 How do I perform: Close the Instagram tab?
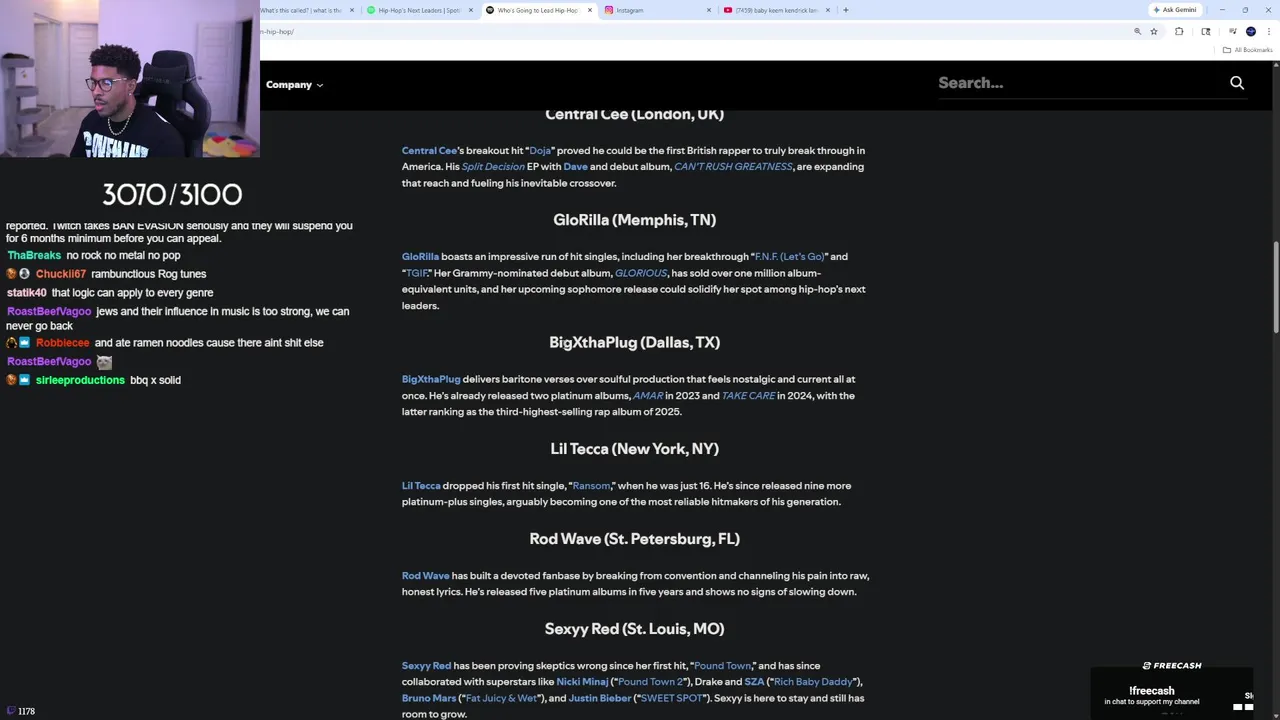pyautogui.click(x=709, y=10)
